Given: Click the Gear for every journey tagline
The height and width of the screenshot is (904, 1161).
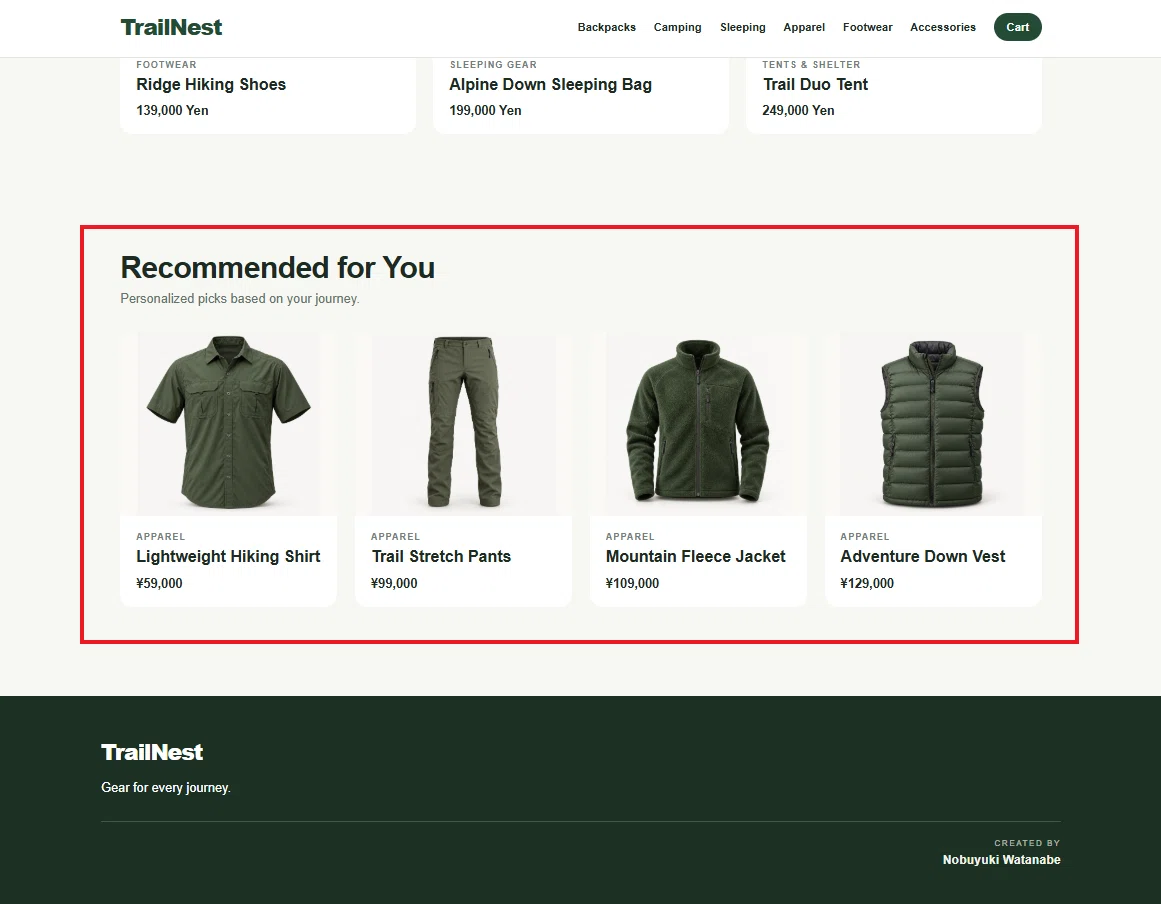Looking at the screenshot, I should 166,788.
